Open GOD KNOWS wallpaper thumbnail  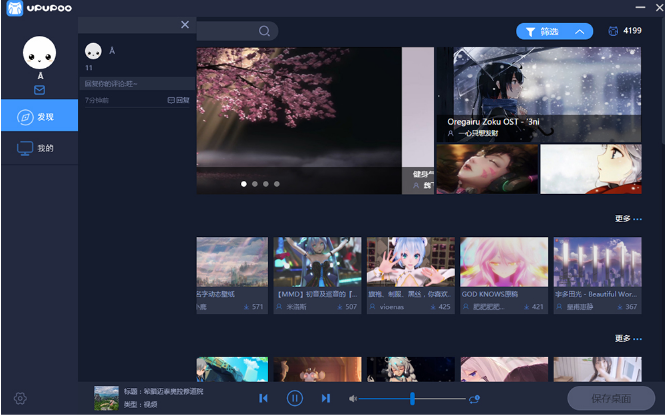[x=504, y=262]
